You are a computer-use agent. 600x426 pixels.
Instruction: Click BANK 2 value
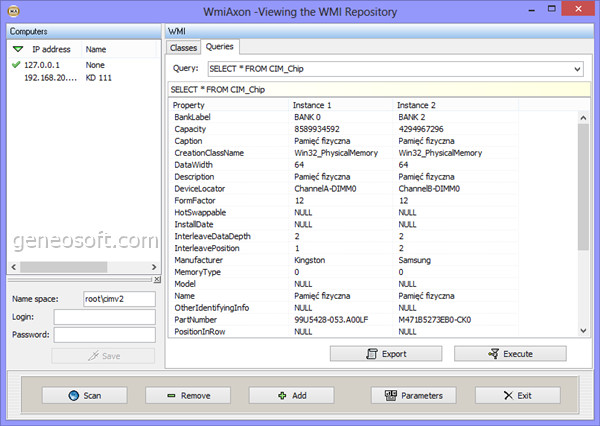click(x=412, y=117)
